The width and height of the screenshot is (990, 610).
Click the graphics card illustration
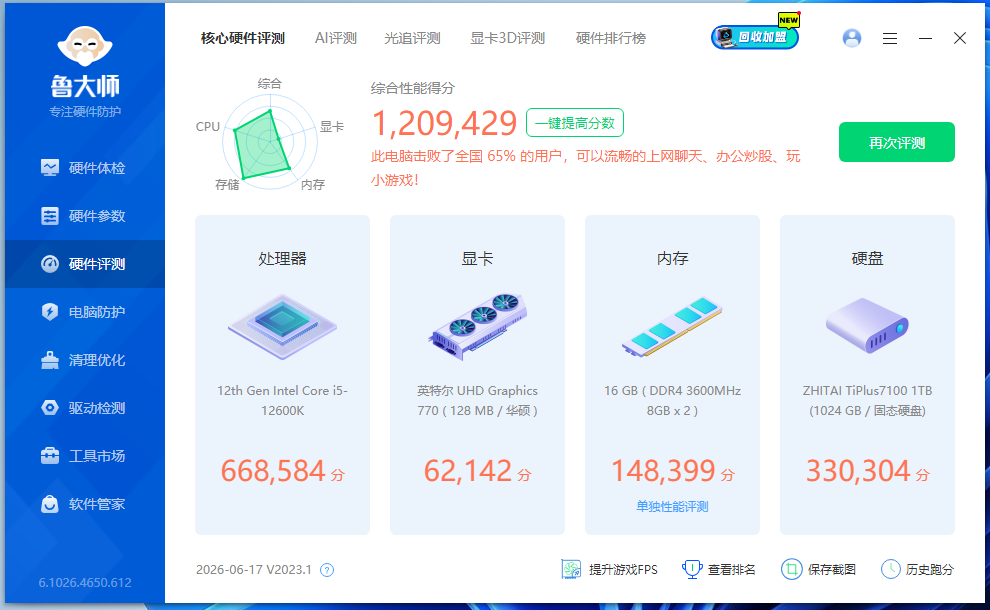tap(478, 326)
